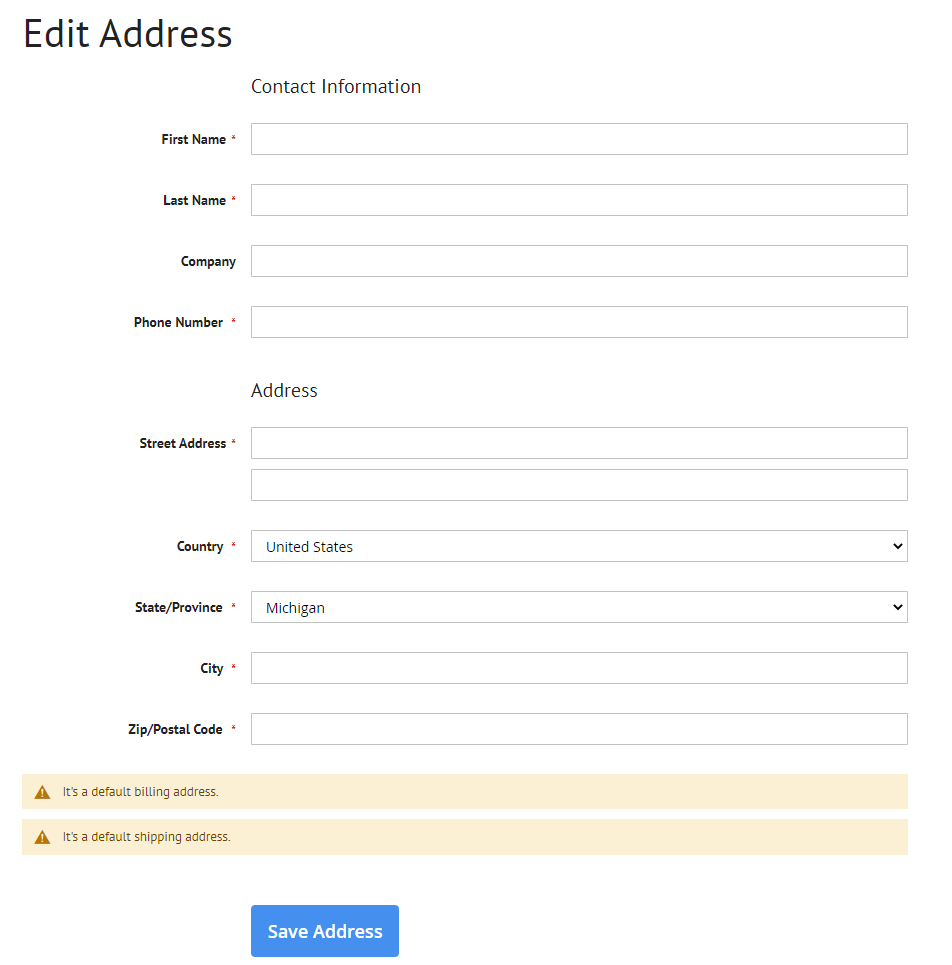Click the Country label
The image size is (952, 965).
(200, 547)
